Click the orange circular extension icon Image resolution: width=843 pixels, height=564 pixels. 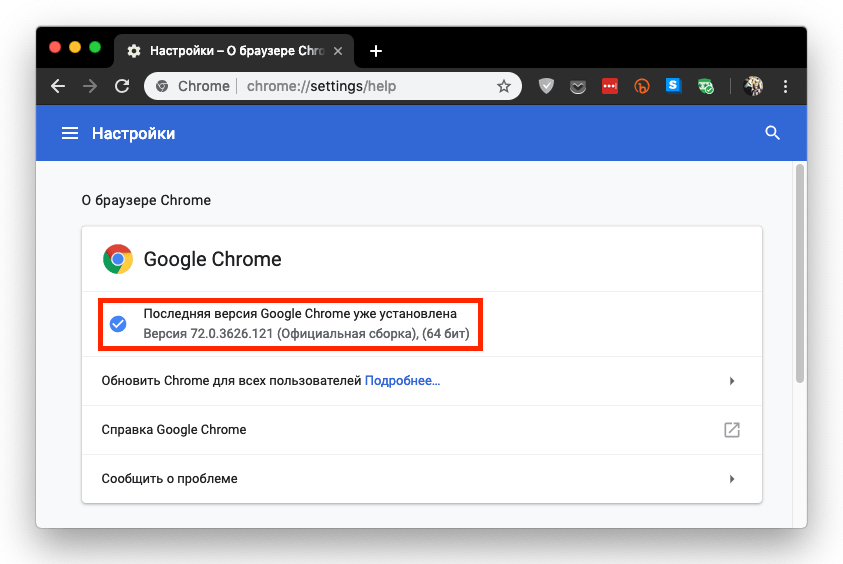point(641,86)
